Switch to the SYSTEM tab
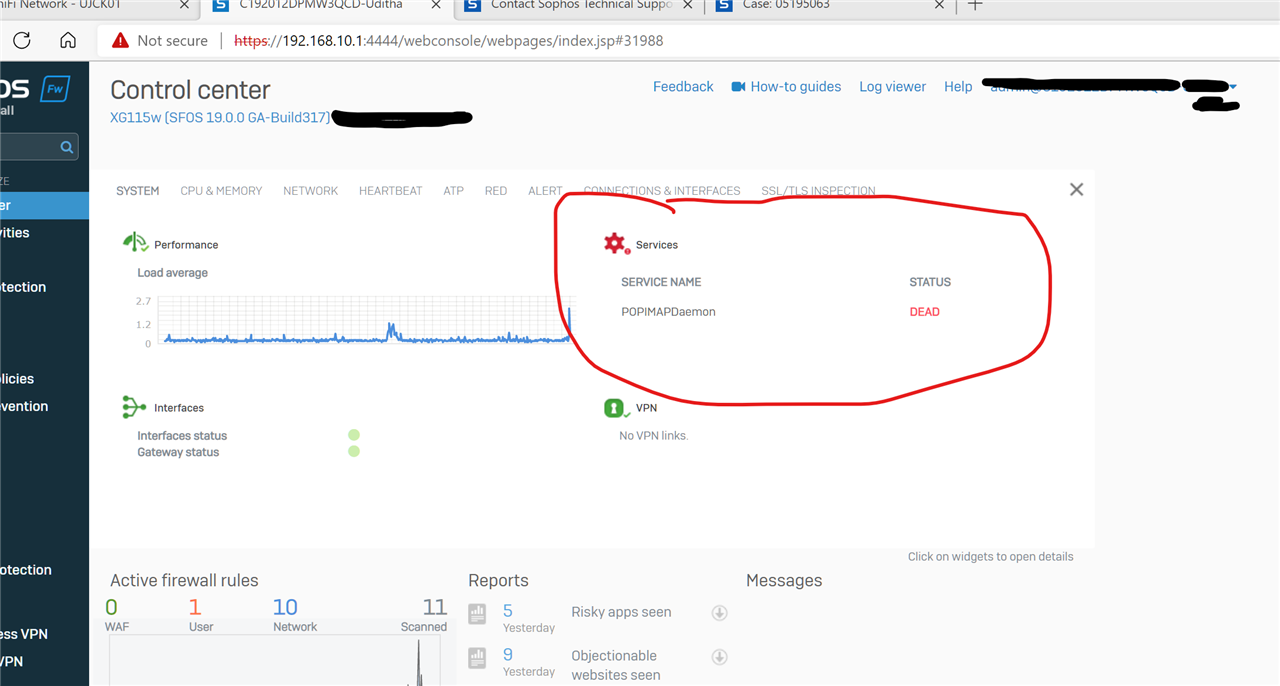The image size is (1280, 686). click(x=138, y=191)
